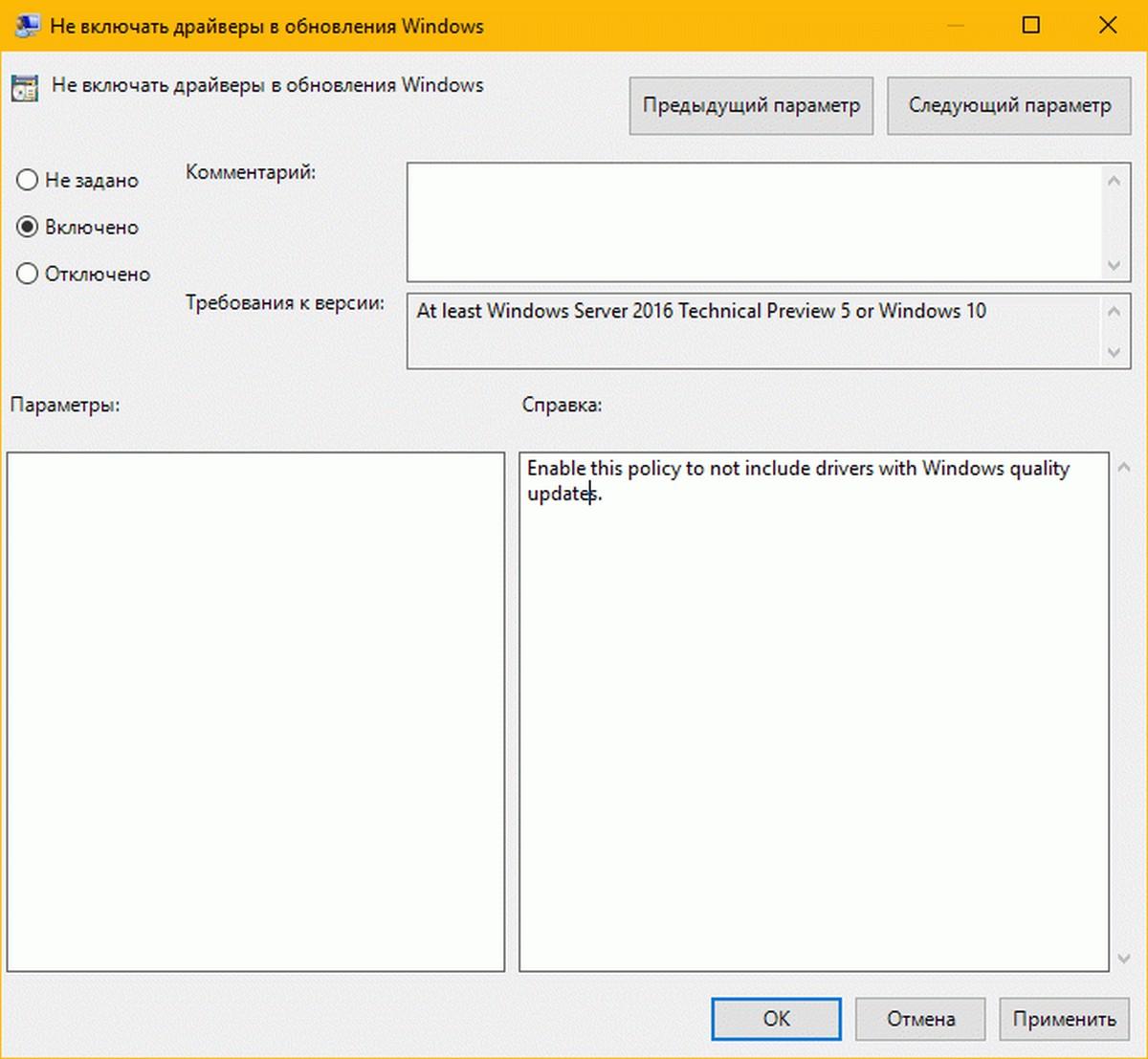Click the "Отмена" button

coord(920,1019)
